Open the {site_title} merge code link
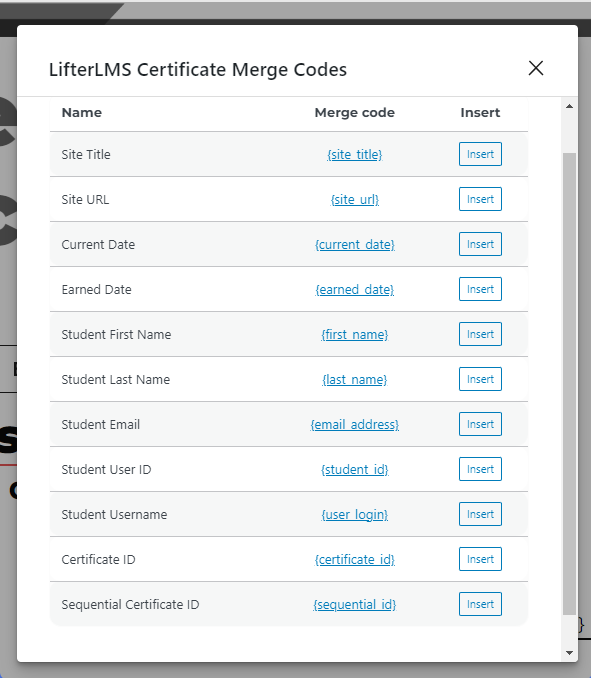 pyautogui.click(x=355, y=154)
